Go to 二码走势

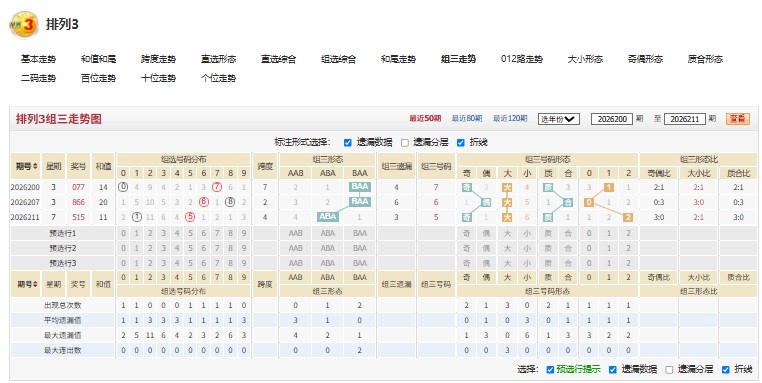coord(38,78)
